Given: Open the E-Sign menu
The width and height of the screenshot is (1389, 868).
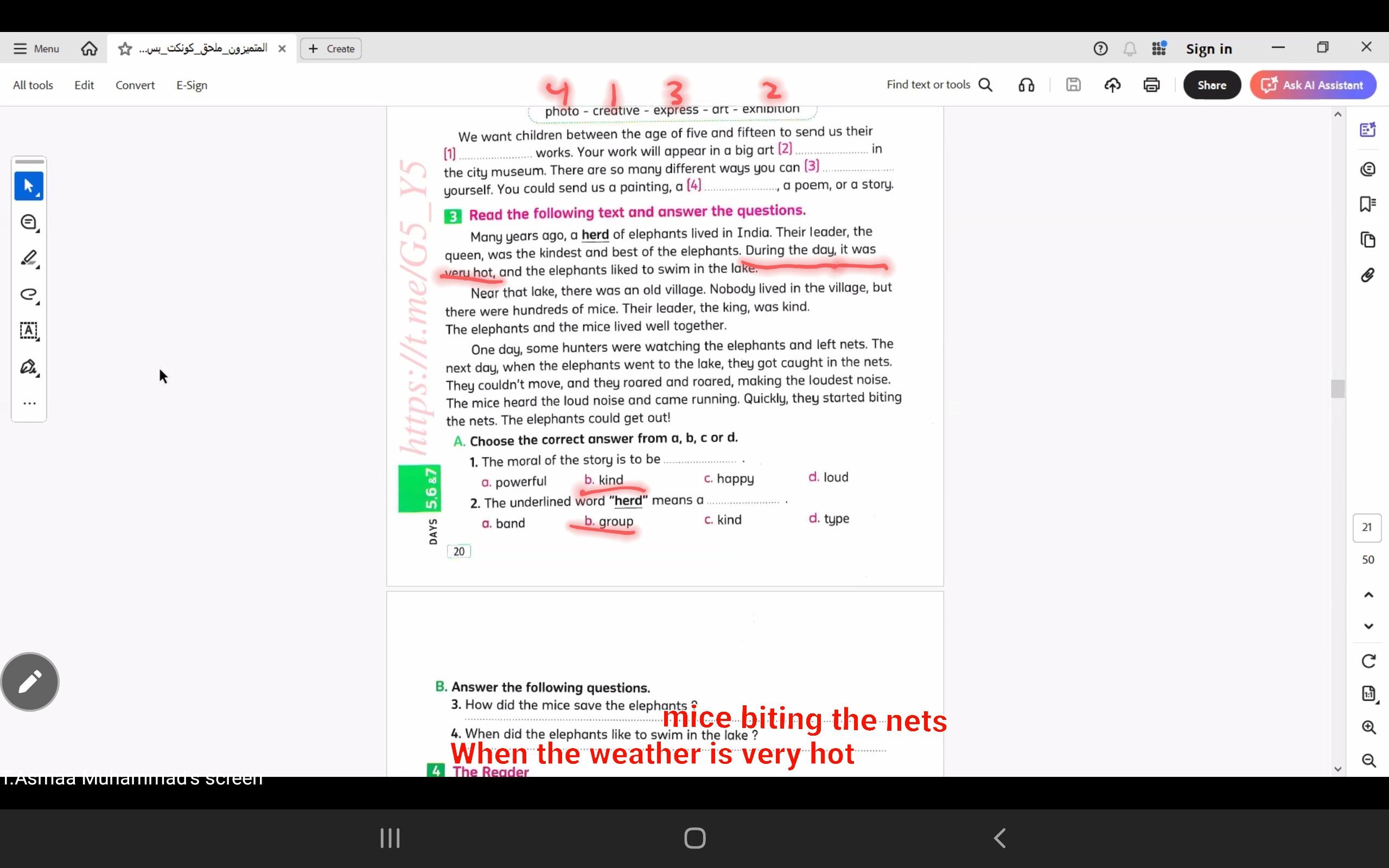Looking at the screenshot, I should click(x=192, y=85).
